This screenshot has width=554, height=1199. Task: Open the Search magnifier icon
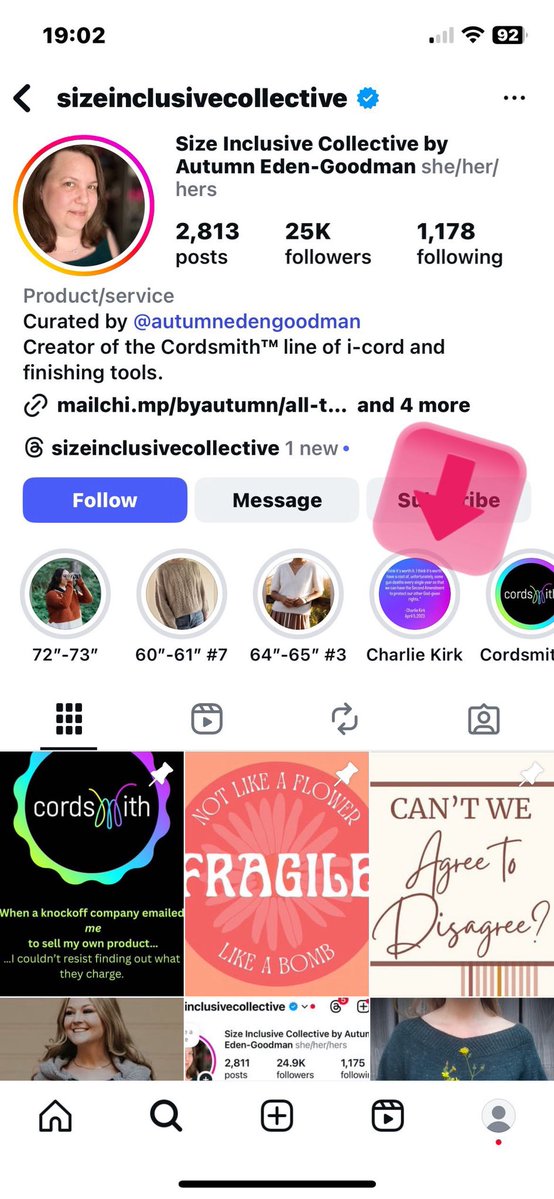(x=165, y=1116)
